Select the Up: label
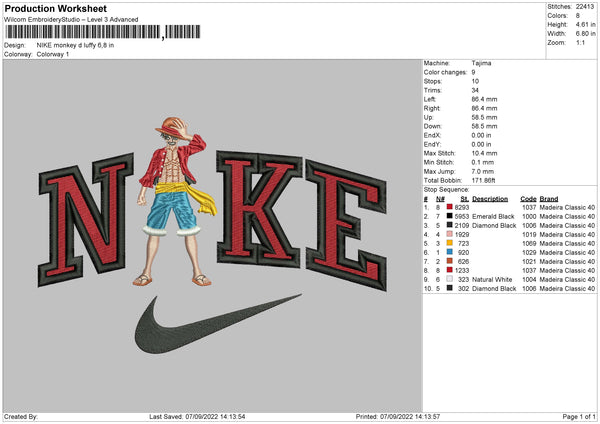This screenshot has height=424, width=600. tap(428, 117)
